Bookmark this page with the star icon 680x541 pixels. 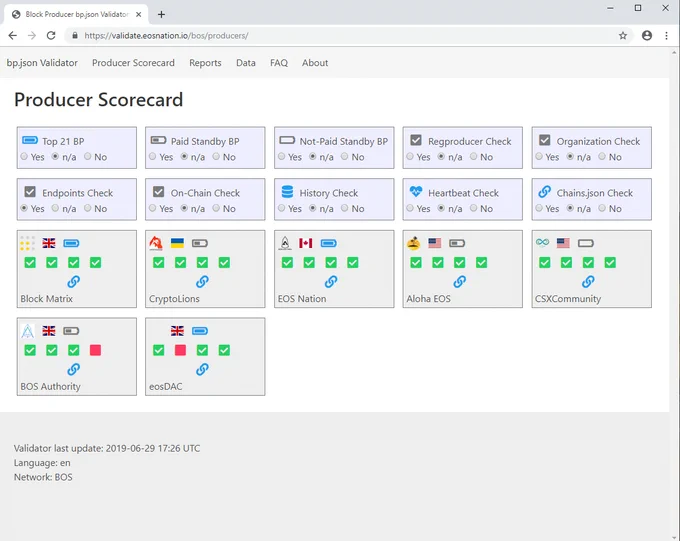[x=623, y=36]
